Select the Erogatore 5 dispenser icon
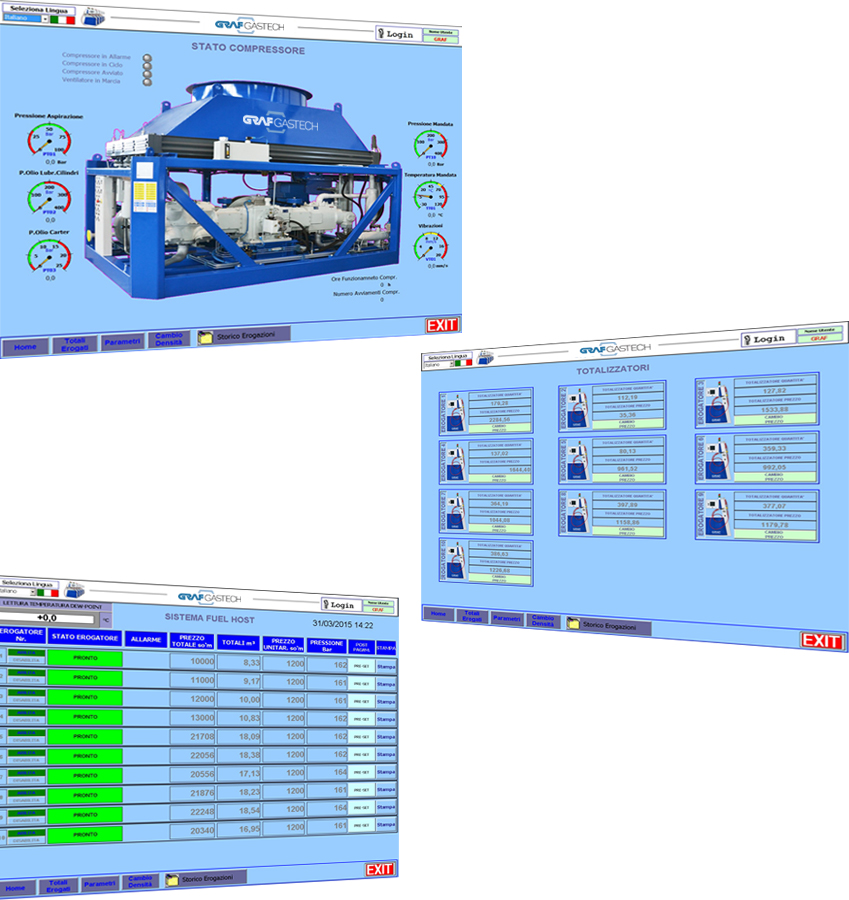The width and height of the screenshot is (849, 900). (577, 460)
